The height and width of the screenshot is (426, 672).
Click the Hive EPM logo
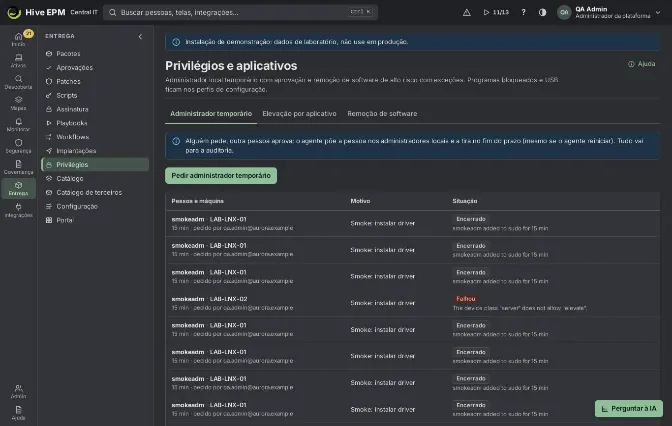coord(14,12)
